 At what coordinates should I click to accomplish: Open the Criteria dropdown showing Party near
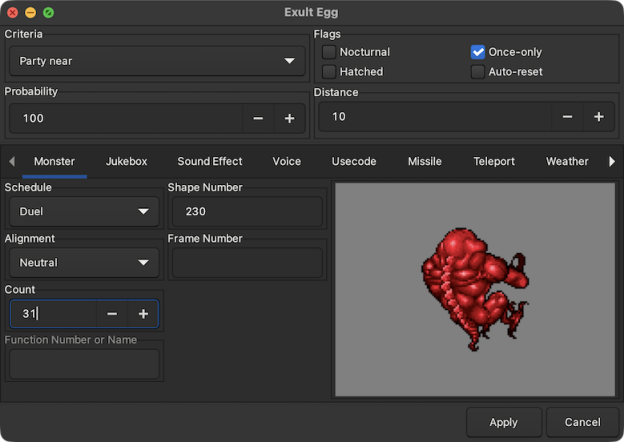(157, 61)
